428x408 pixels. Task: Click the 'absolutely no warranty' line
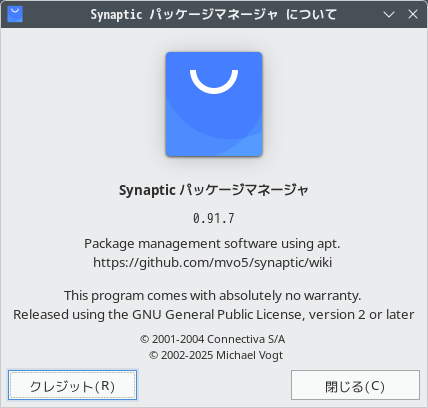click(x=213, y=296)
